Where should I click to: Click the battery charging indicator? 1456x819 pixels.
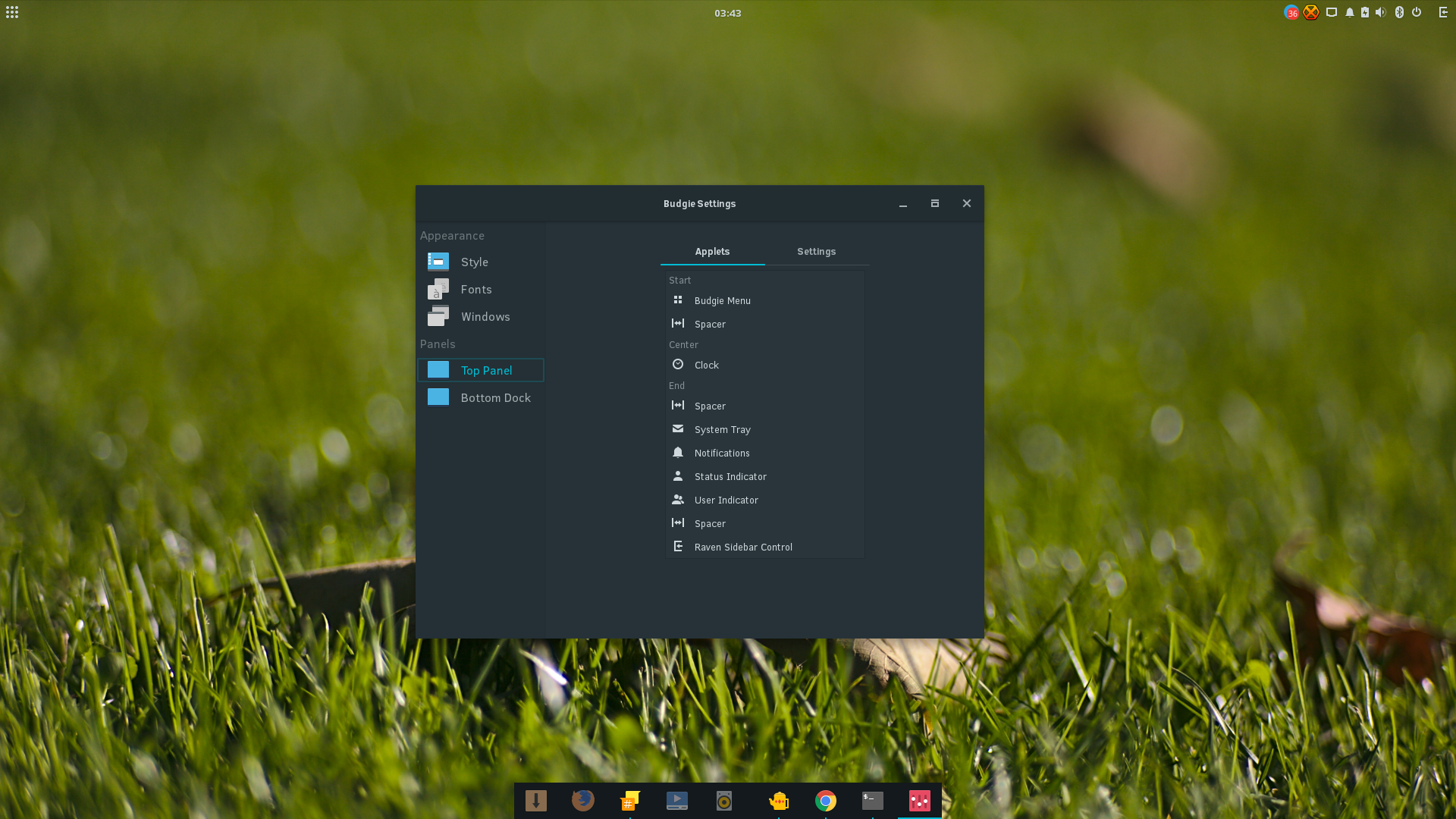(x=1365, y=12)
